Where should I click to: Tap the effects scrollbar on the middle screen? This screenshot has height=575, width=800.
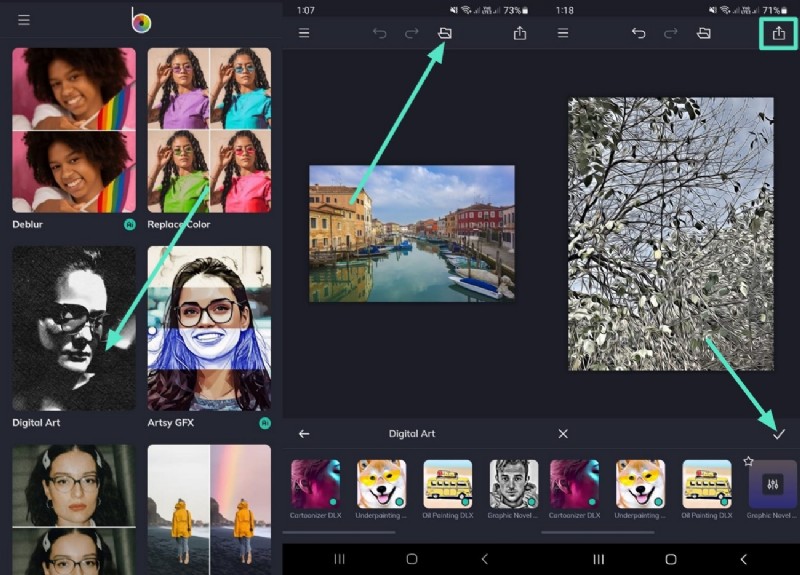pyautogui.click(x=339, y=532)
